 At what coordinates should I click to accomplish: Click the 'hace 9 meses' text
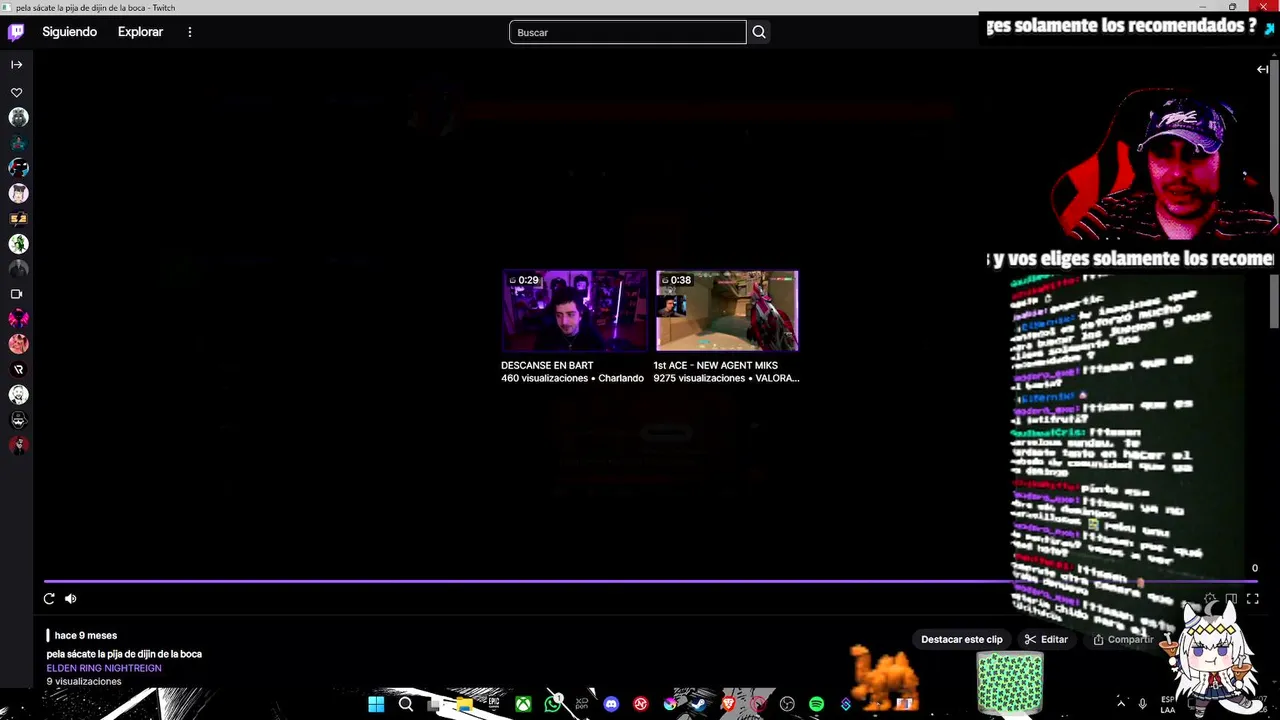[85, 635]
